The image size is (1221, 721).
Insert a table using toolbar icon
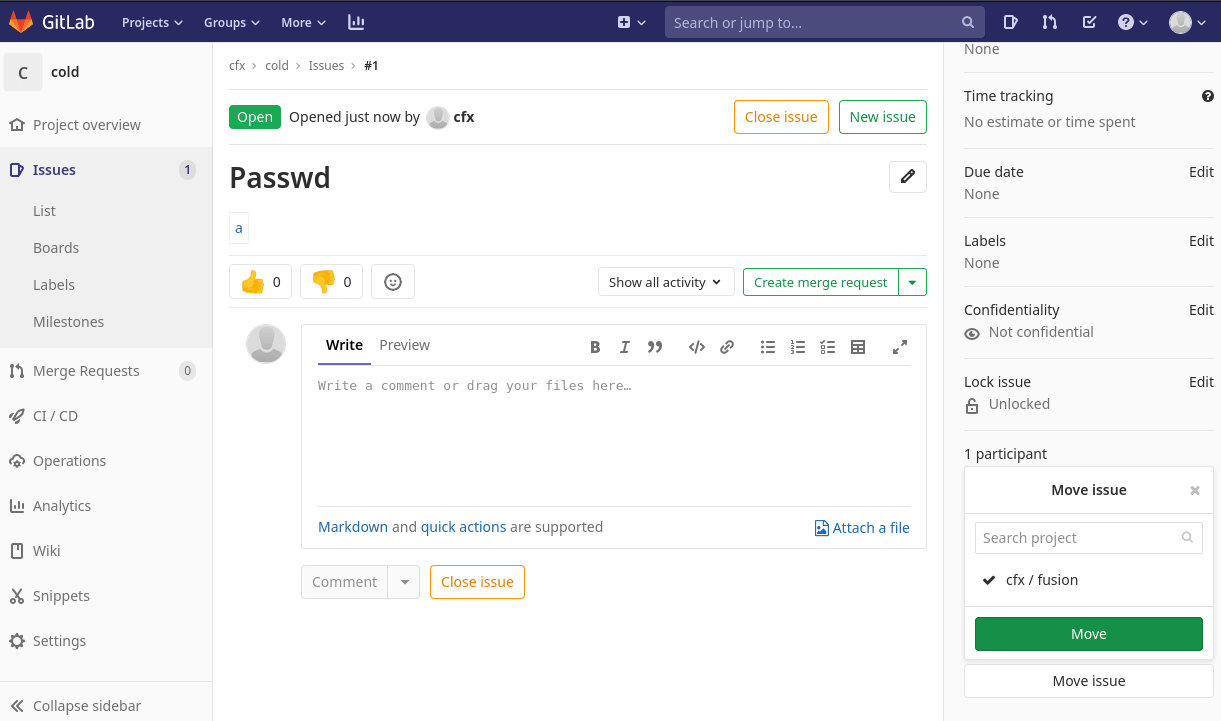coord(858,347)
